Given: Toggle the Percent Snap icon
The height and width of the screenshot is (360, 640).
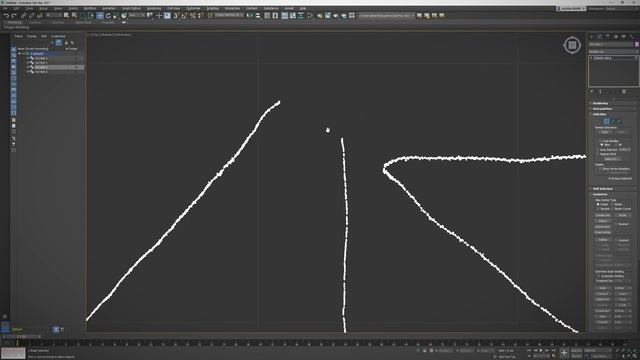Looking at the screenshot, I should 192,16.
